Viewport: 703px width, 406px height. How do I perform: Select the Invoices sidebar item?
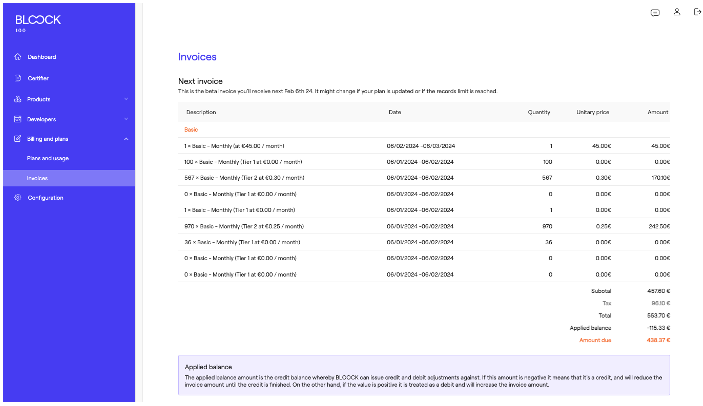[x=38, y=178]
